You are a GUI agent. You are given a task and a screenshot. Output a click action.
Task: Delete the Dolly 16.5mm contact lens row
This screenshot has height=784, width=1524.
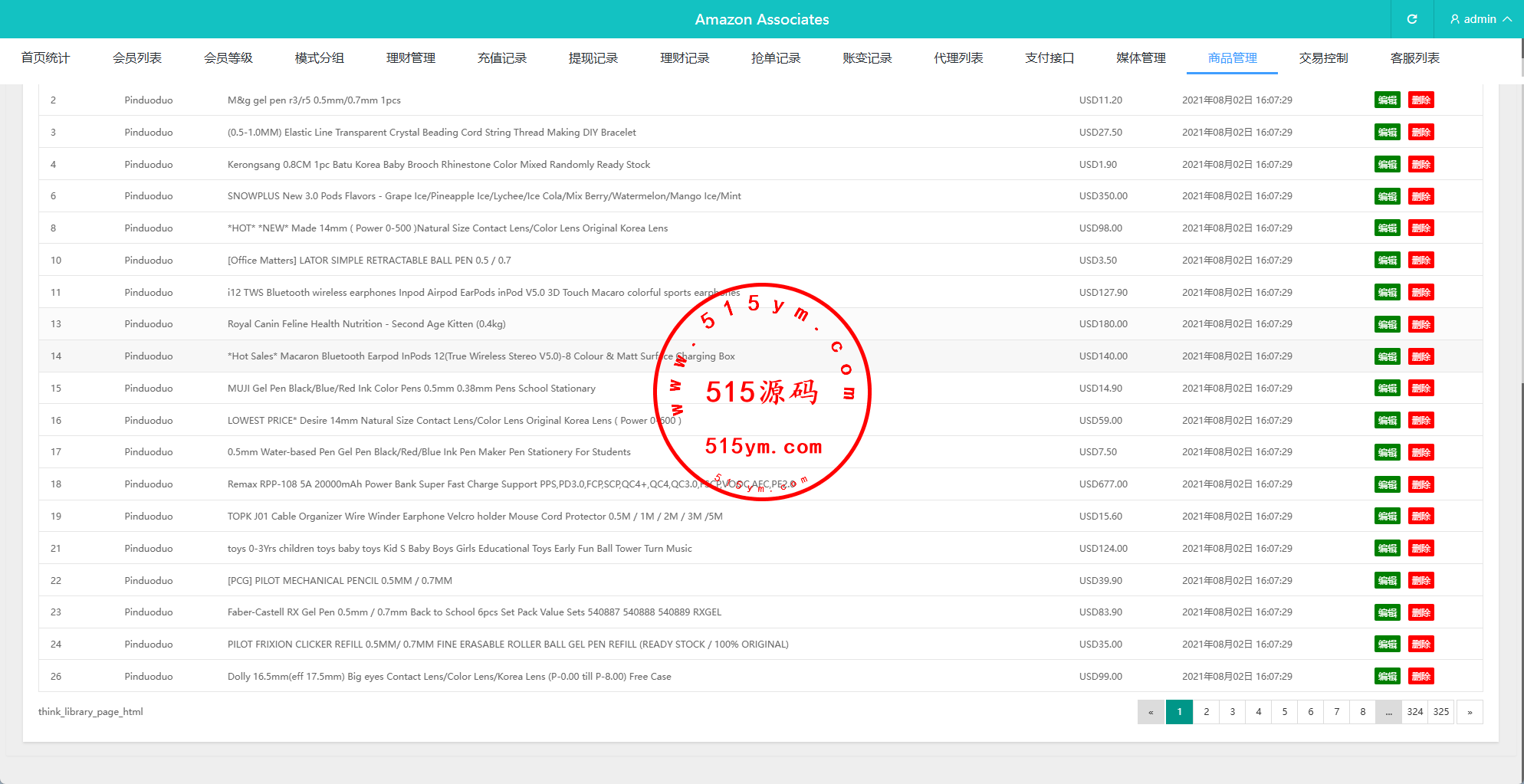[1421, 677]
